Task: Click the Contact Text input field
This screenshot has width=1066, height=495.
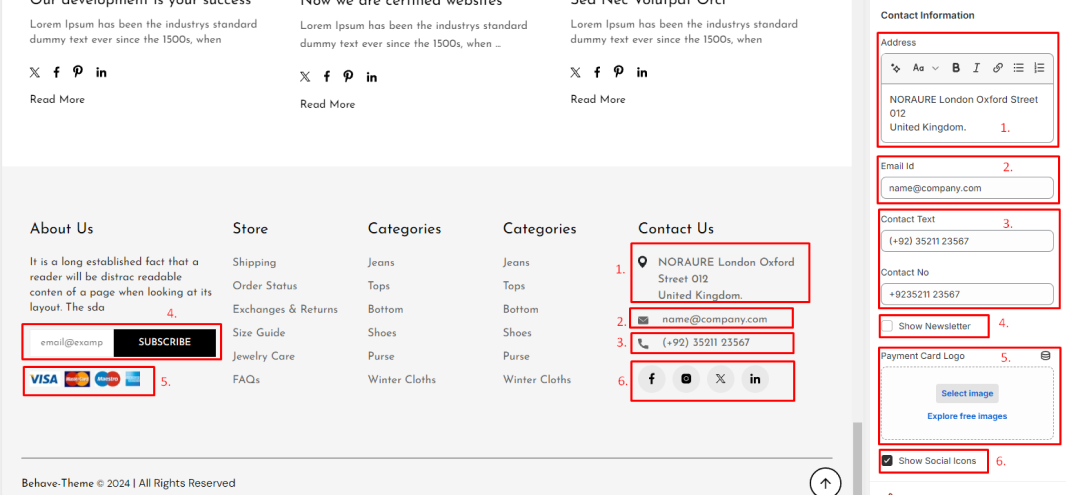Action: [967, 241]
